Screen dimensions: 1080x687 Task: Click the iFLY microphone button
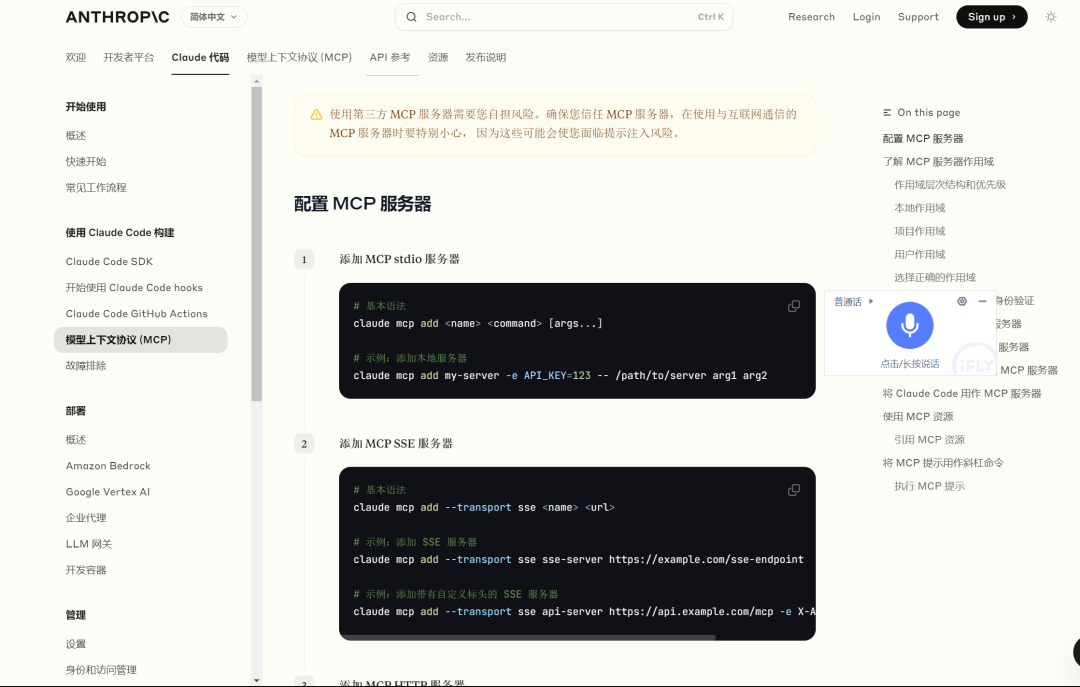[x=910, y=325]
